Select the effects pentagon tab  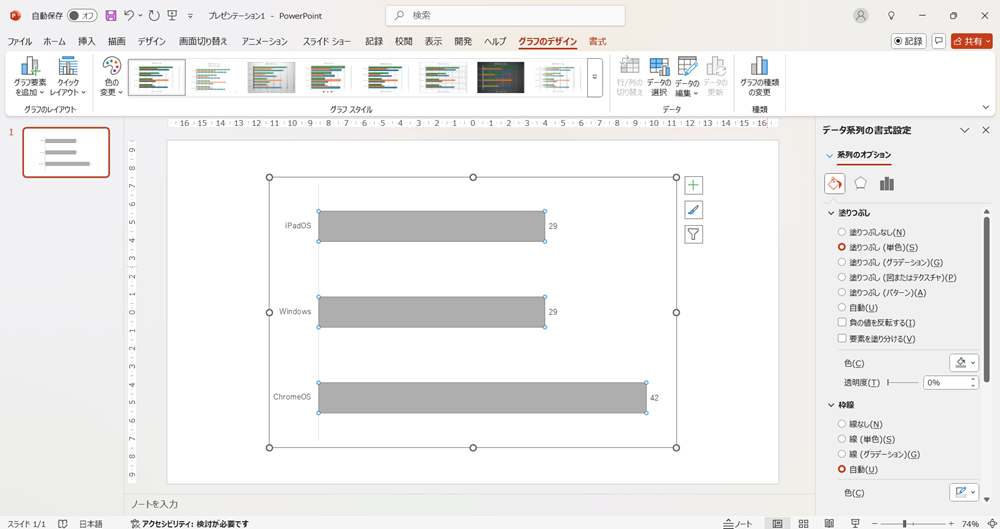pos(860,184)
